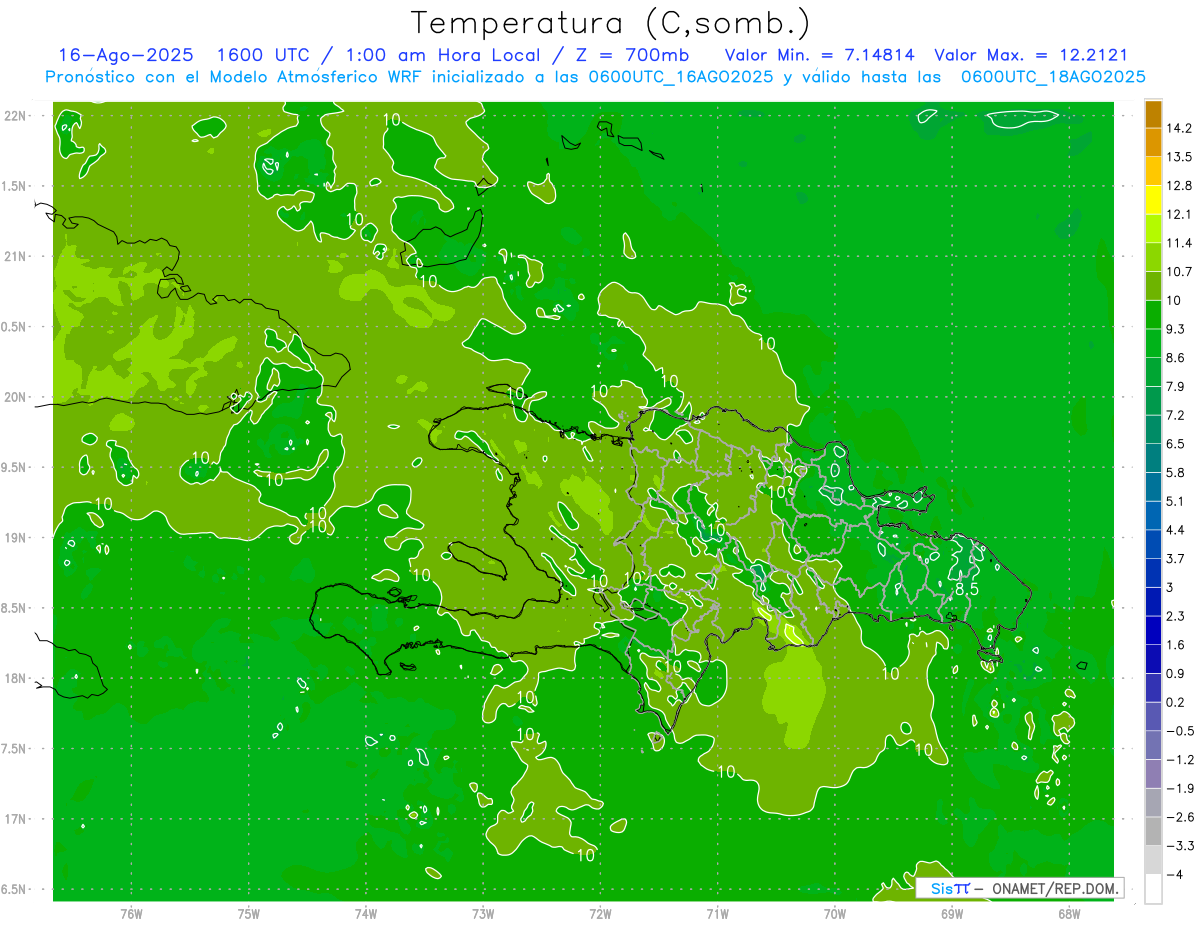
Task: Click the 75W longitude label
Action: point(249,914)
